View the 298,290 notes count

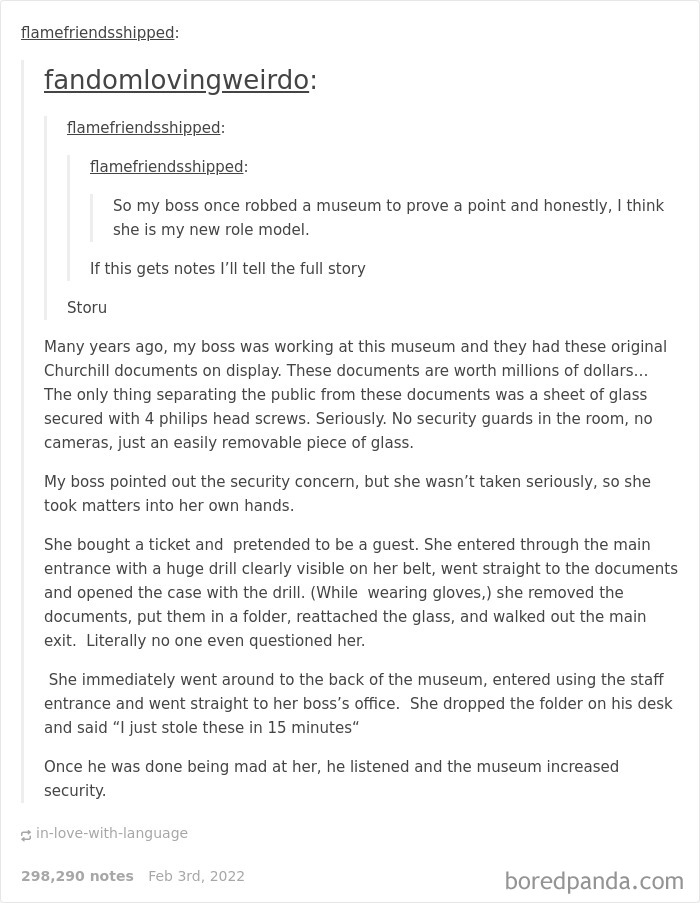77,877
